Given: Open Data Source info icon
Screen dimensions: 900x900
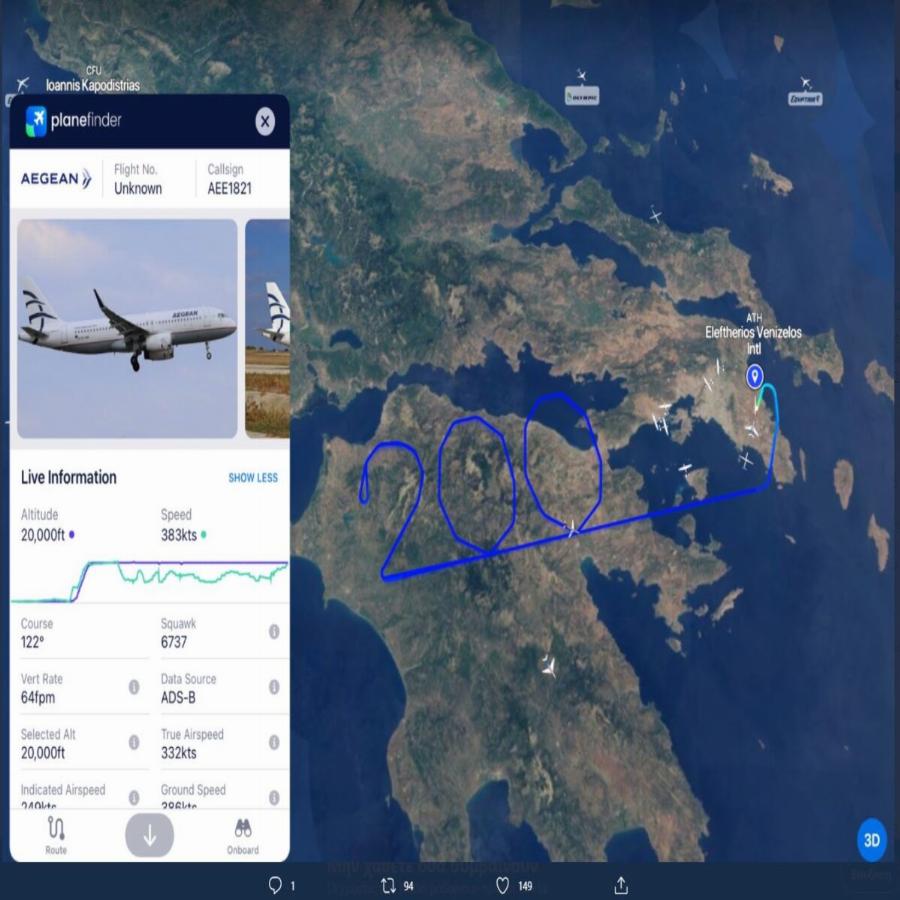Looking at the screenshot, I should click(x=274, y=687).
